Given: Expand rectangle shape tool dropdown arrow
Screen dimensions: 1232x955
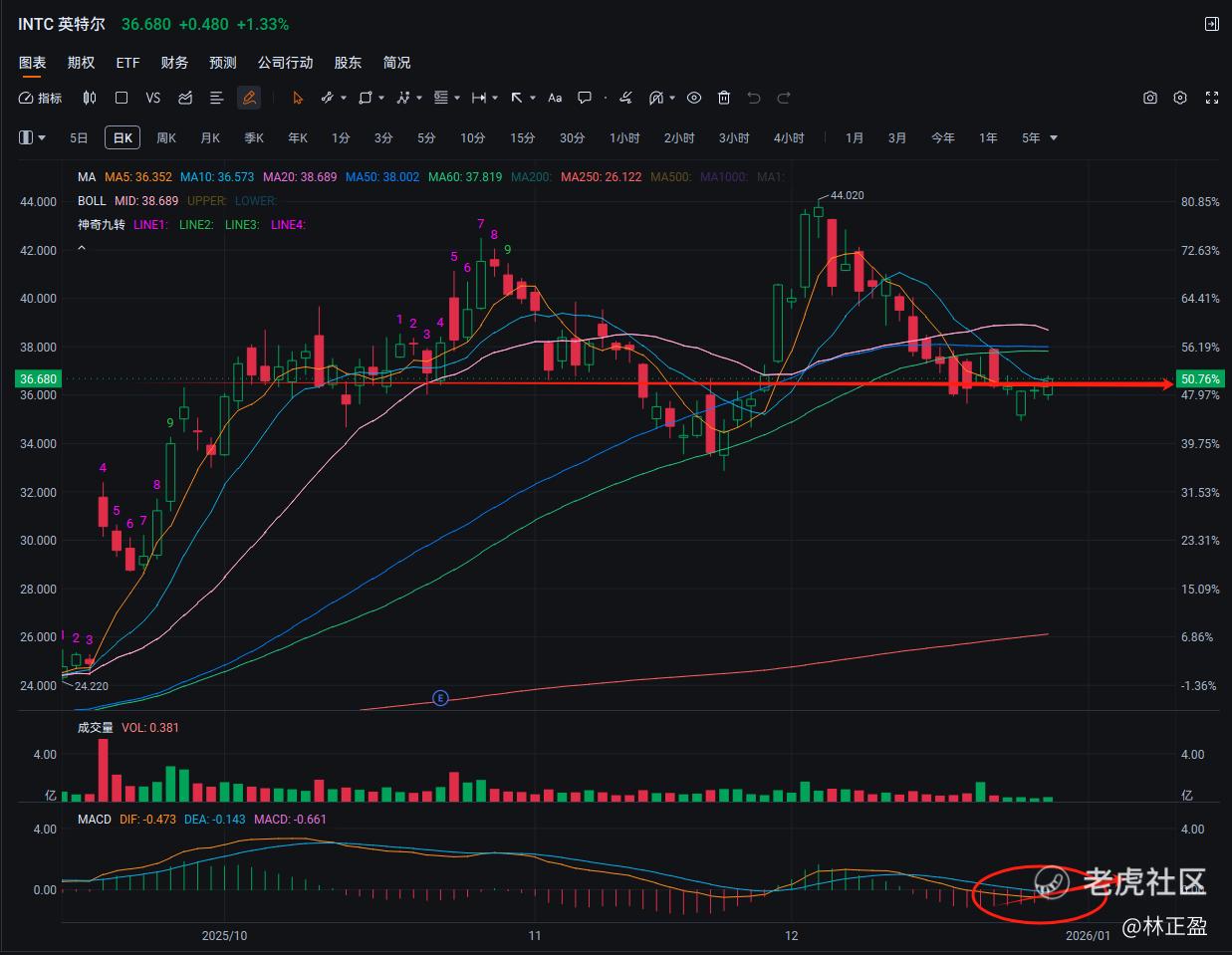Looking at the screenshot, I should pyautogui.click(x=381, y=98).
